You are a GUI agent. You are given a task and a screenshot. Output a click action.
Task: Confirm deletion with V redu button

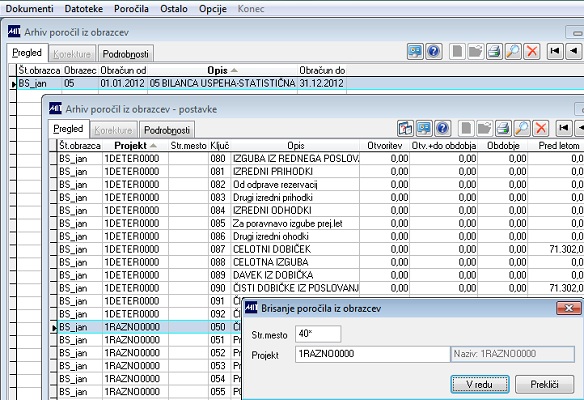click(480, 384)
